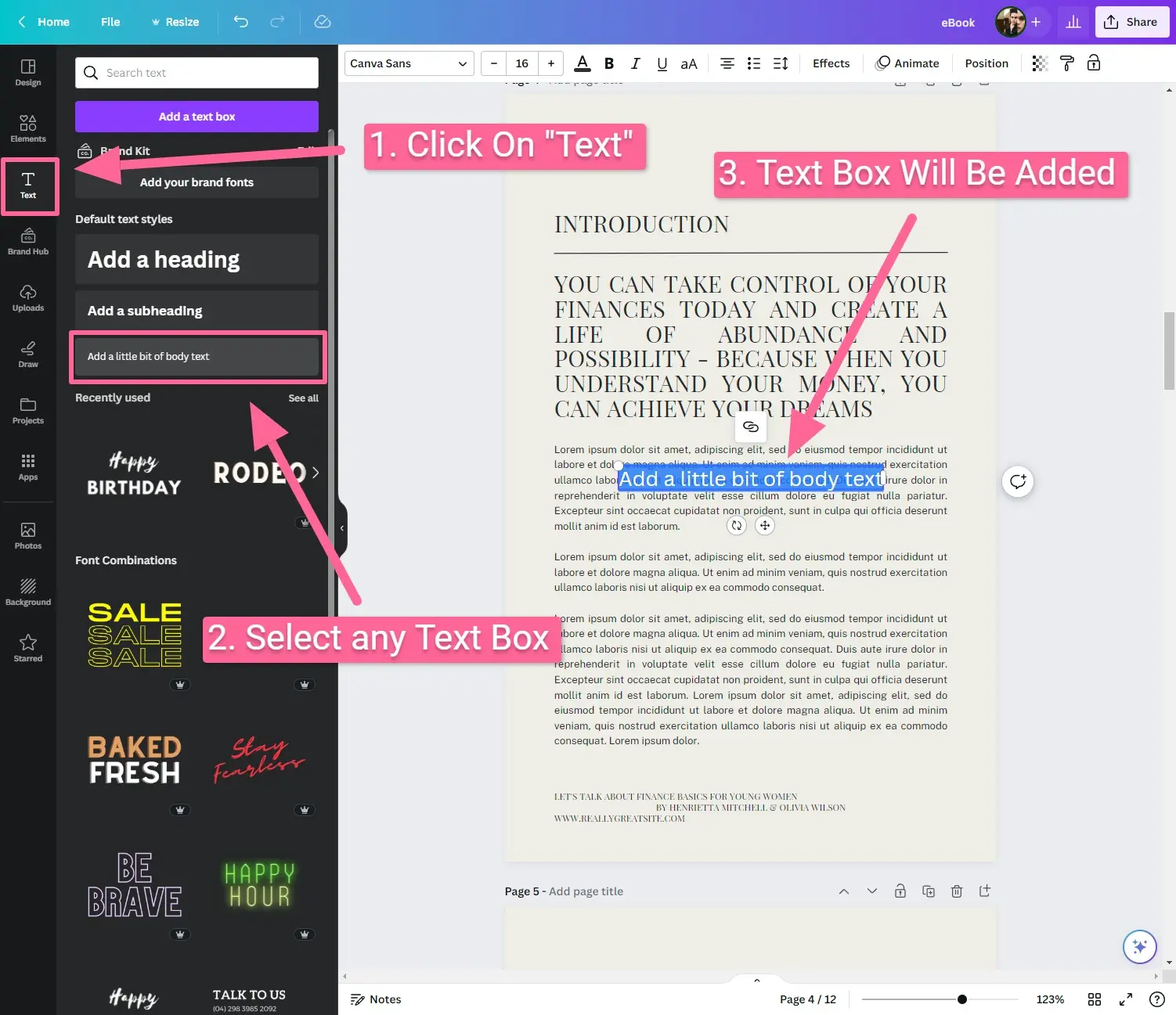Decrease font size with minus
Viewport: 1176px width, 1015px height.
pyautogui.click(x=493, y=63)
